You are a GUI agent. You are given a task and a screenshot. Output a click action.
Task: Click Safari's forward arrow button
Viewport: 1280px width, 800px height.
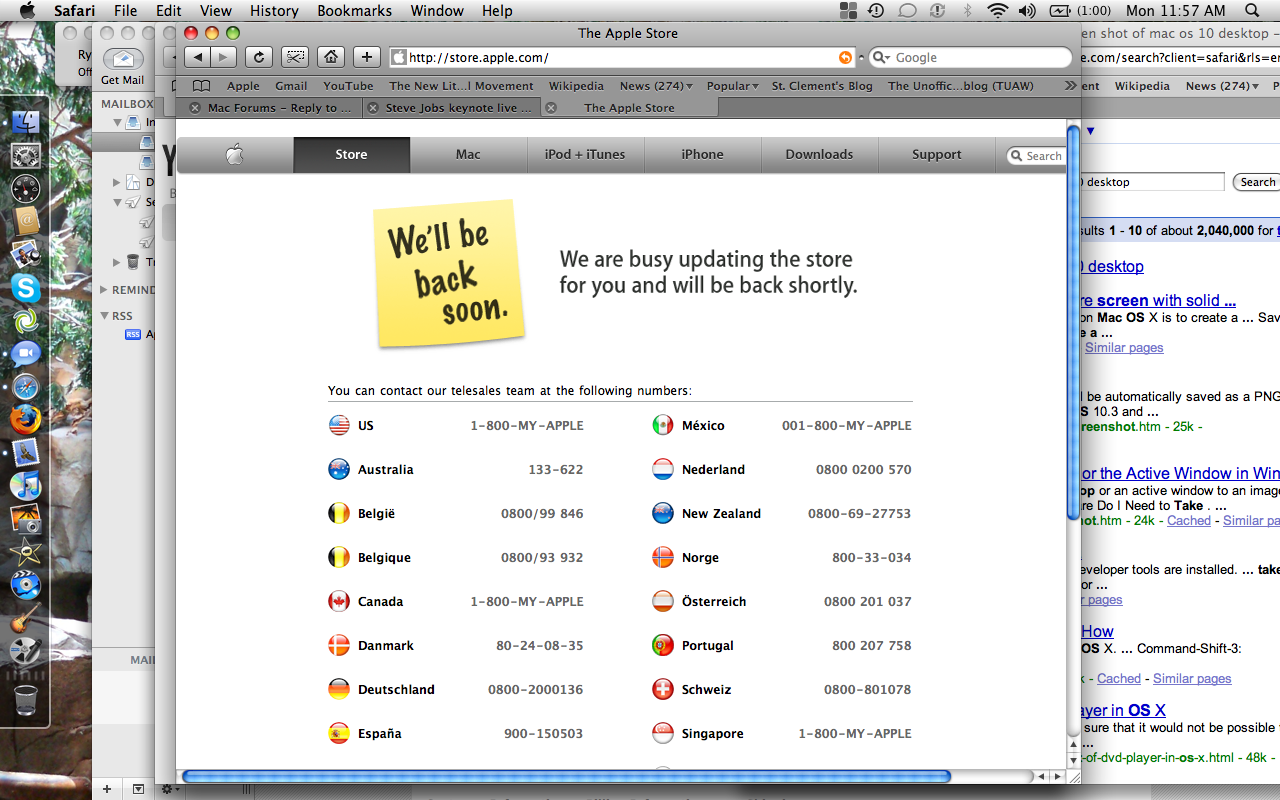(x=224, y=57)
